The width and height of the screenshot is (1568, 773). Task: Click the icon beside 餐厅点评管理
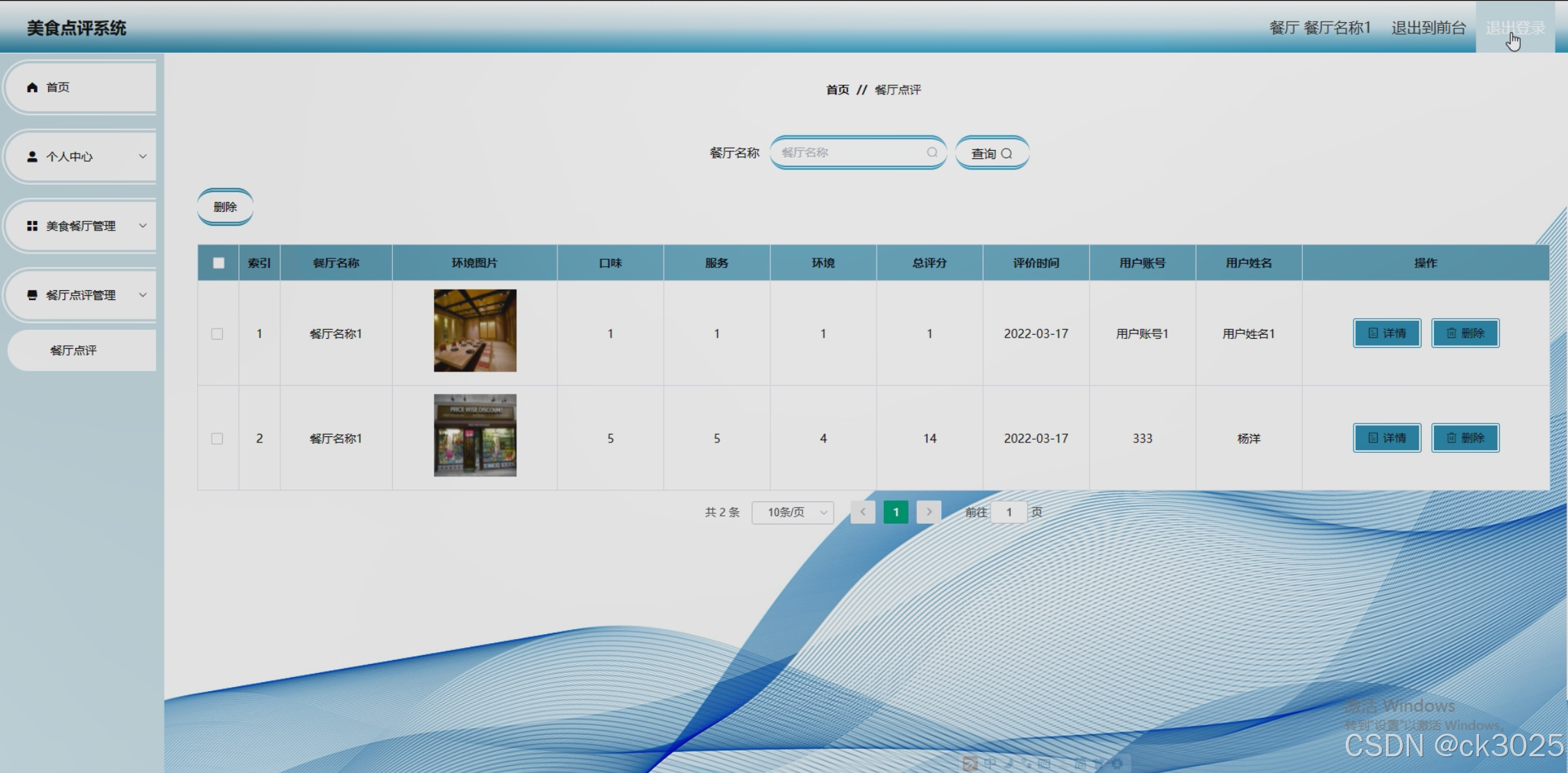pyautogui.click(x=32, y=295)
